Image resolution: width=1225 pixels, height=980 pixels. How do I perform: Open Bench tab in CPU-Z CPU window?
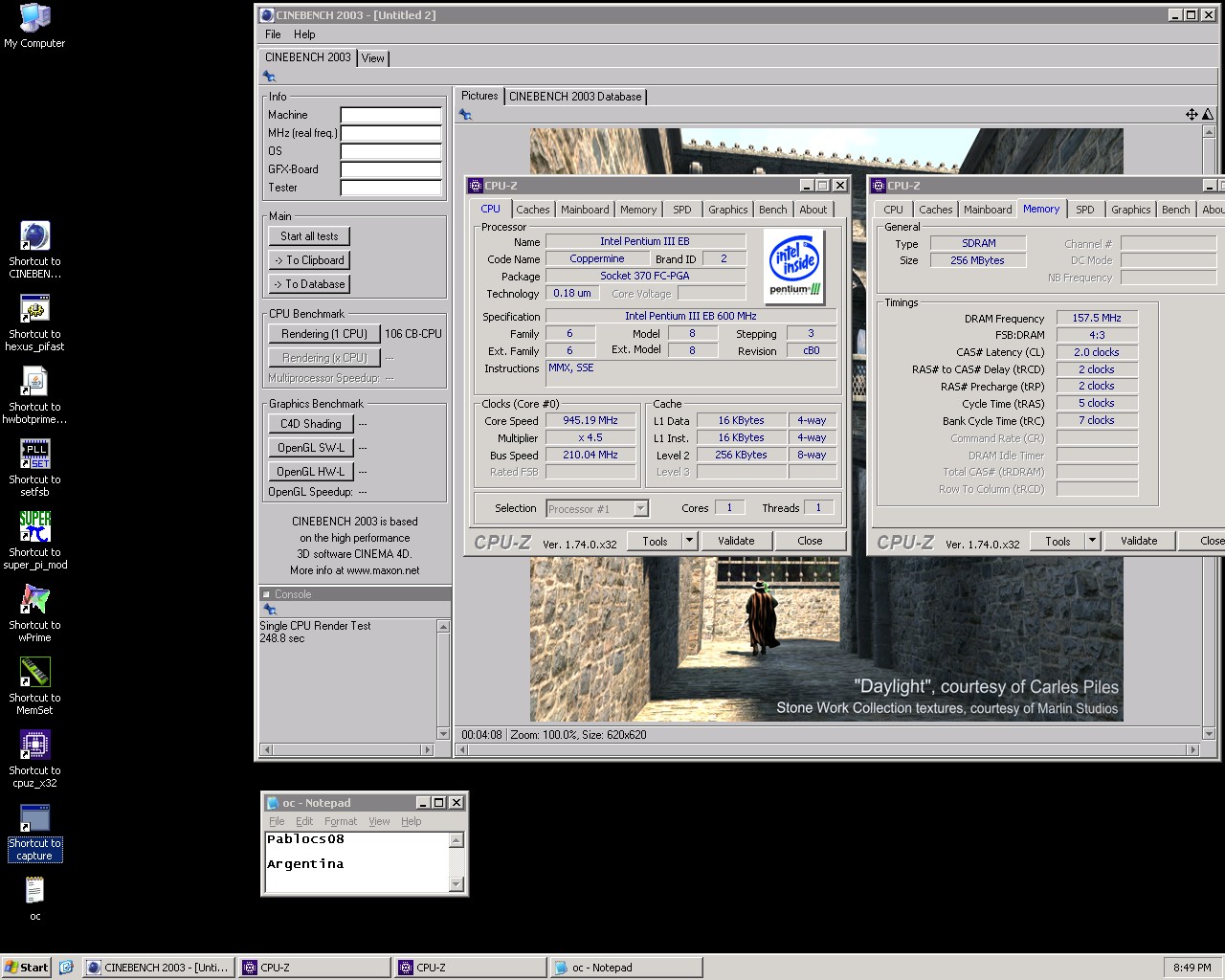(x=773, y=210)
